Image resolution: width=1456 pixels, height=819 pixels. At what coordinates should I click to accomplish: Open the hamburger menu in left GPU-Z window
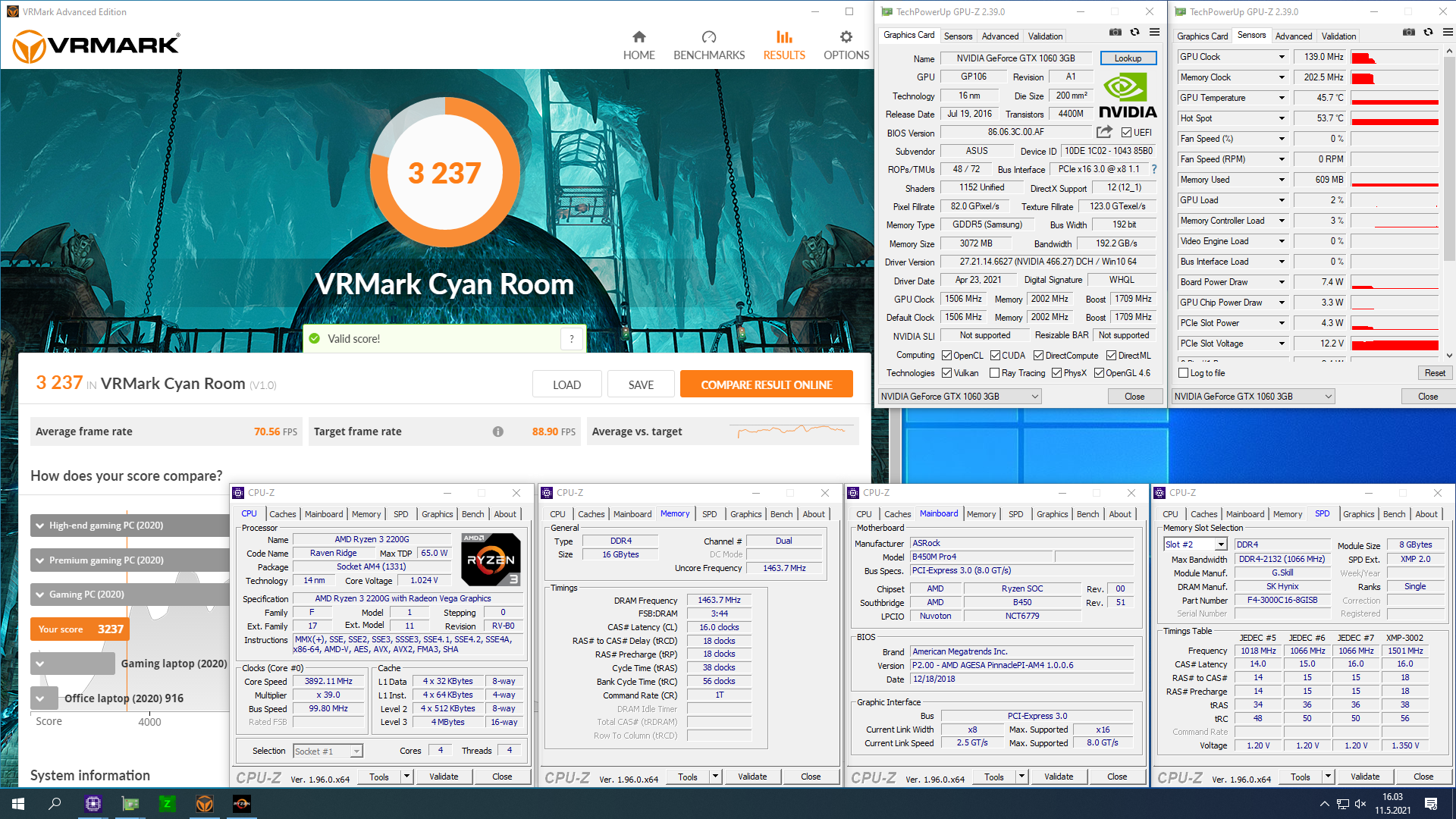point(1154,33)
